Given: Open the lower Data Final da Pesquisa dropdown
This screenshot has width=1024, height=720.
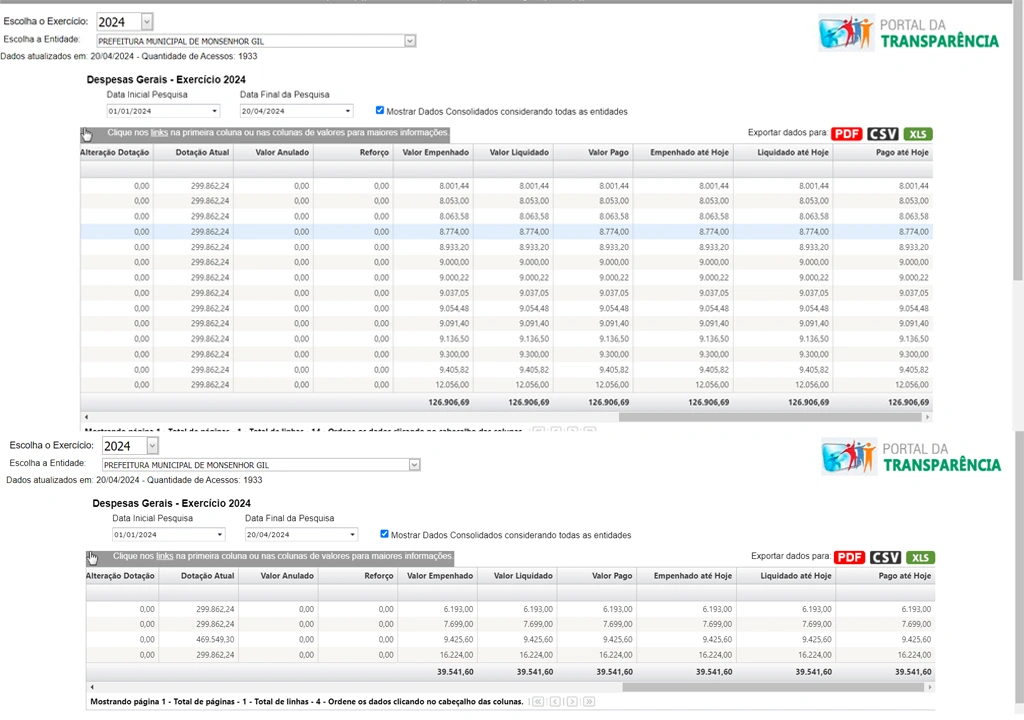Looking at the screenshot, I should pyautogui.click(x=351, y=535).
